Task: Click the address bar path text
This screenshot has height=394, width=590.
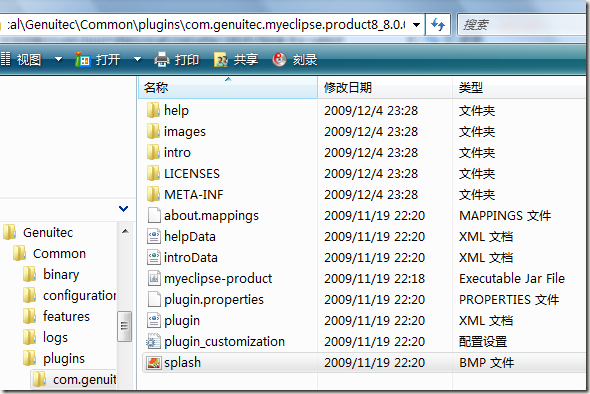Action: (206, 25)
